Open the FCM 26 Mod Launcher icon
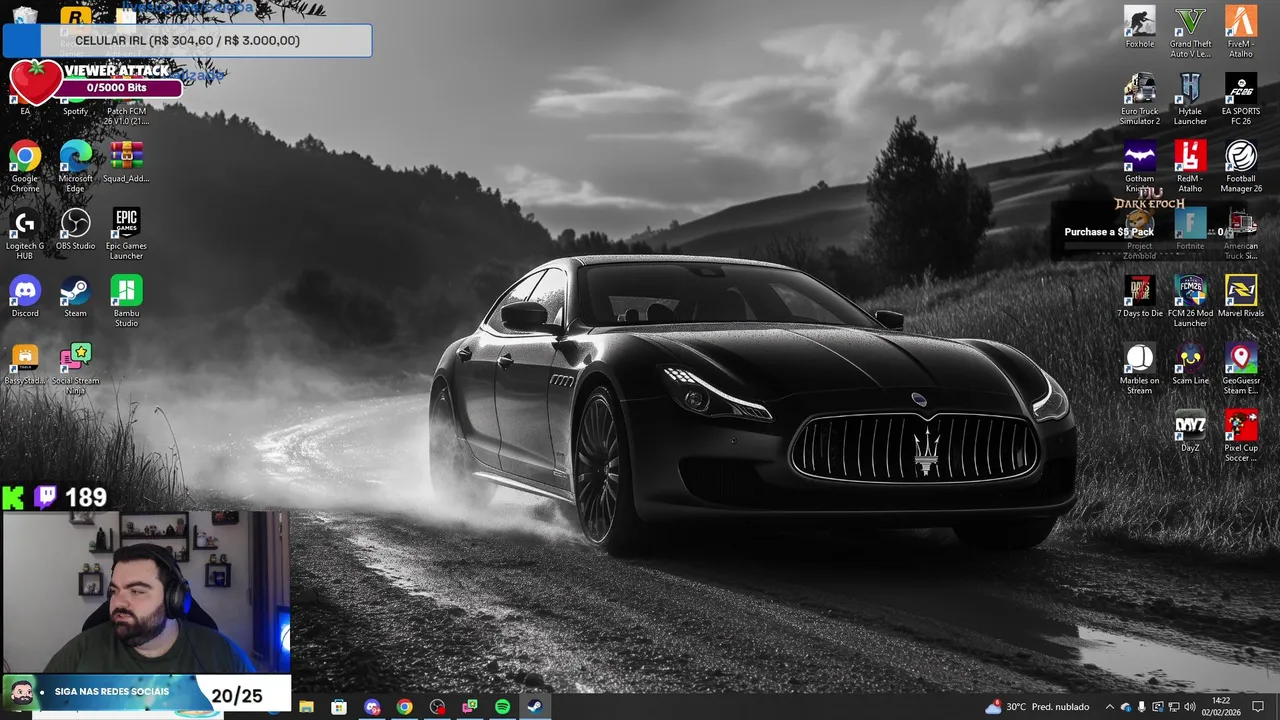The image size is (1280, 720). coord(1190,301)
